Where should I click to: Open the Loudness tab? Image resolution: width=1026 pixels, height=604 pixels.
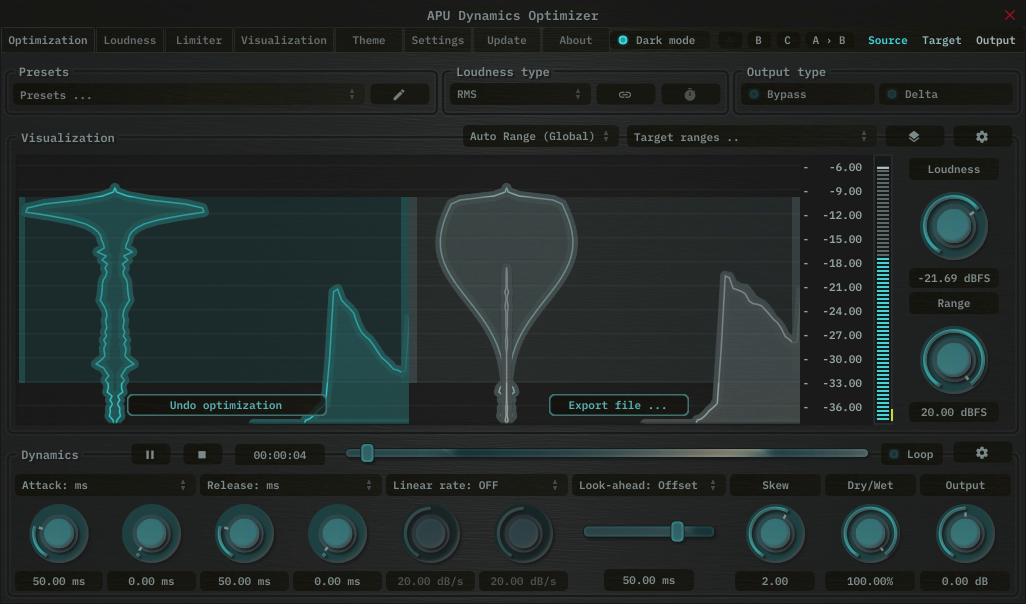[x=130, y=40]
